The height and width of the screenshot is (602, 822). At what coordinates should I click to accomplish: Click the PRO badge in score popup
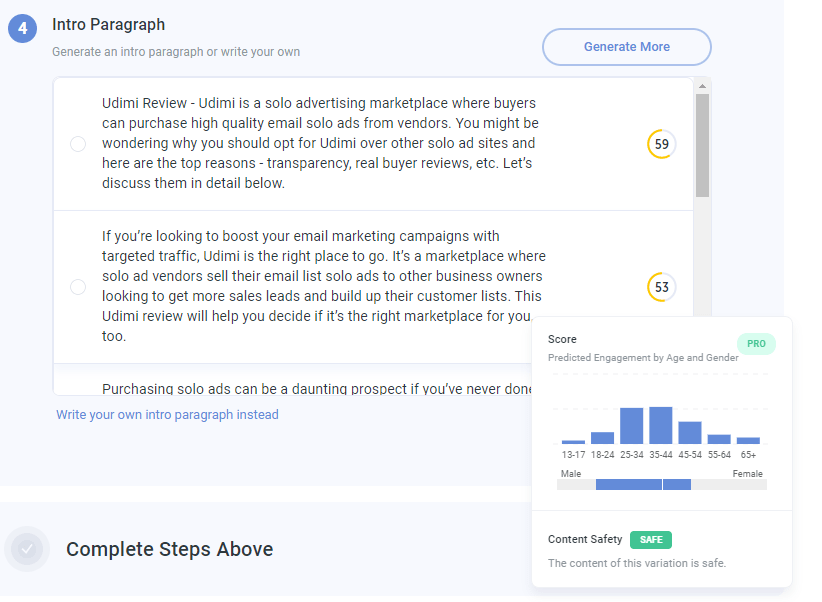coord(756,344)
